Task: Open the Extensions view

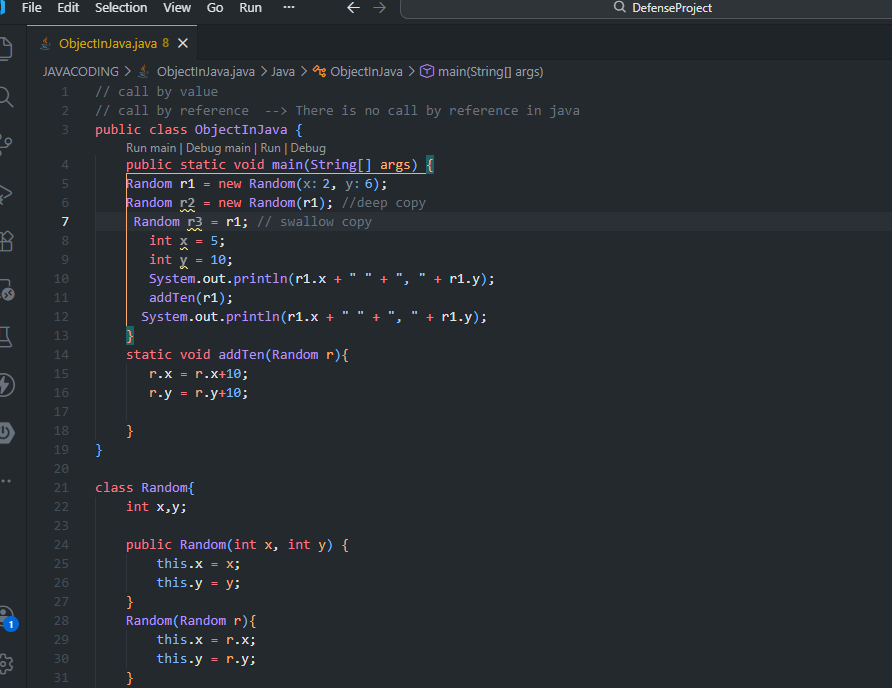Action: (6, 241)
